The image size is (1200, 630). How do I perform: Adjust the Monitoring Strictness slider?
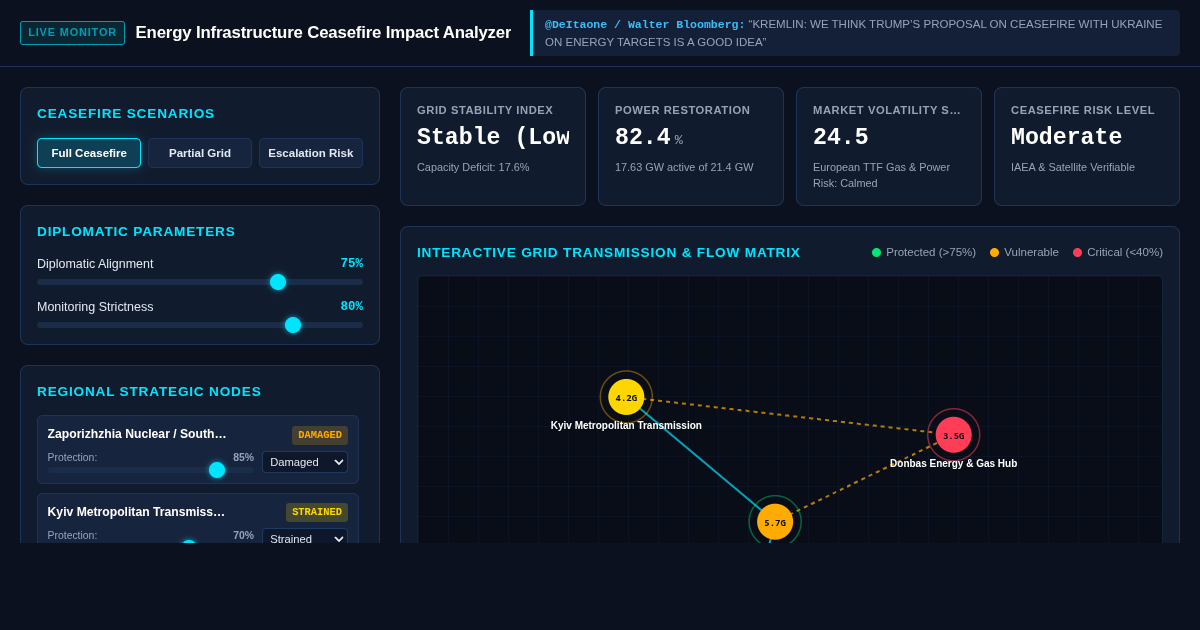point(200,325)
